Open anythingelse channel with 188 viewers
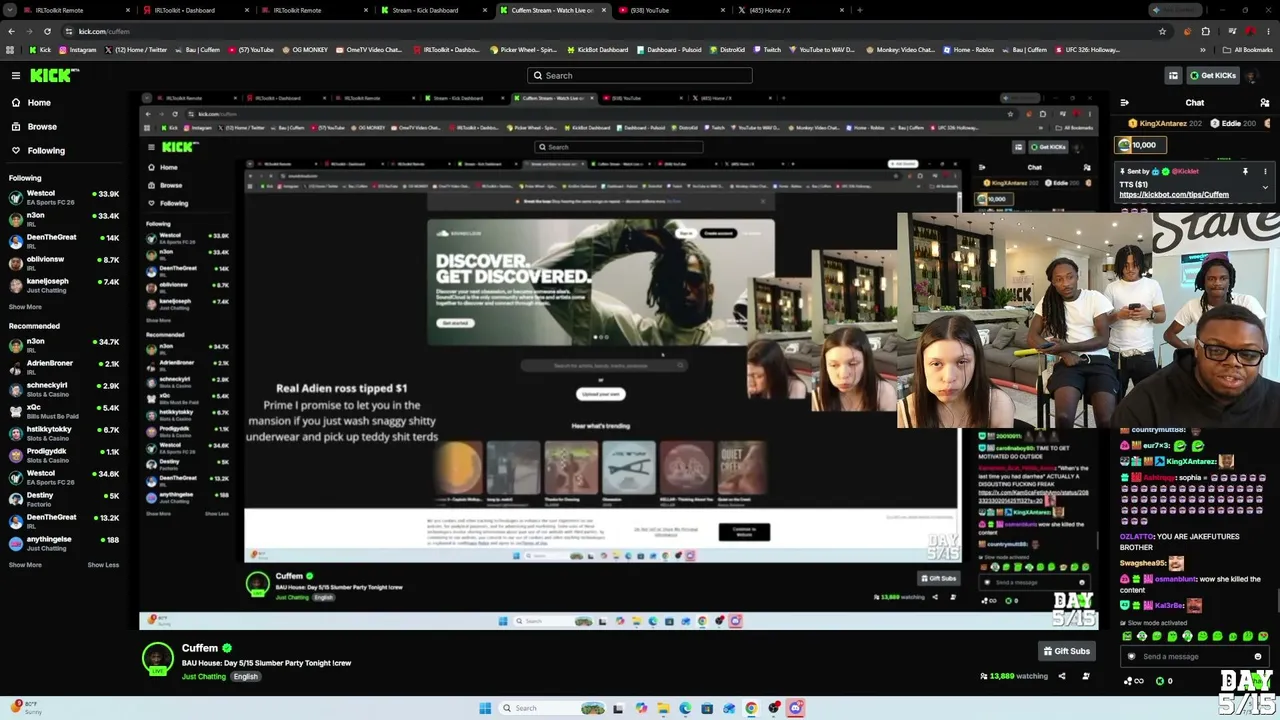 (x=64, y=543)
